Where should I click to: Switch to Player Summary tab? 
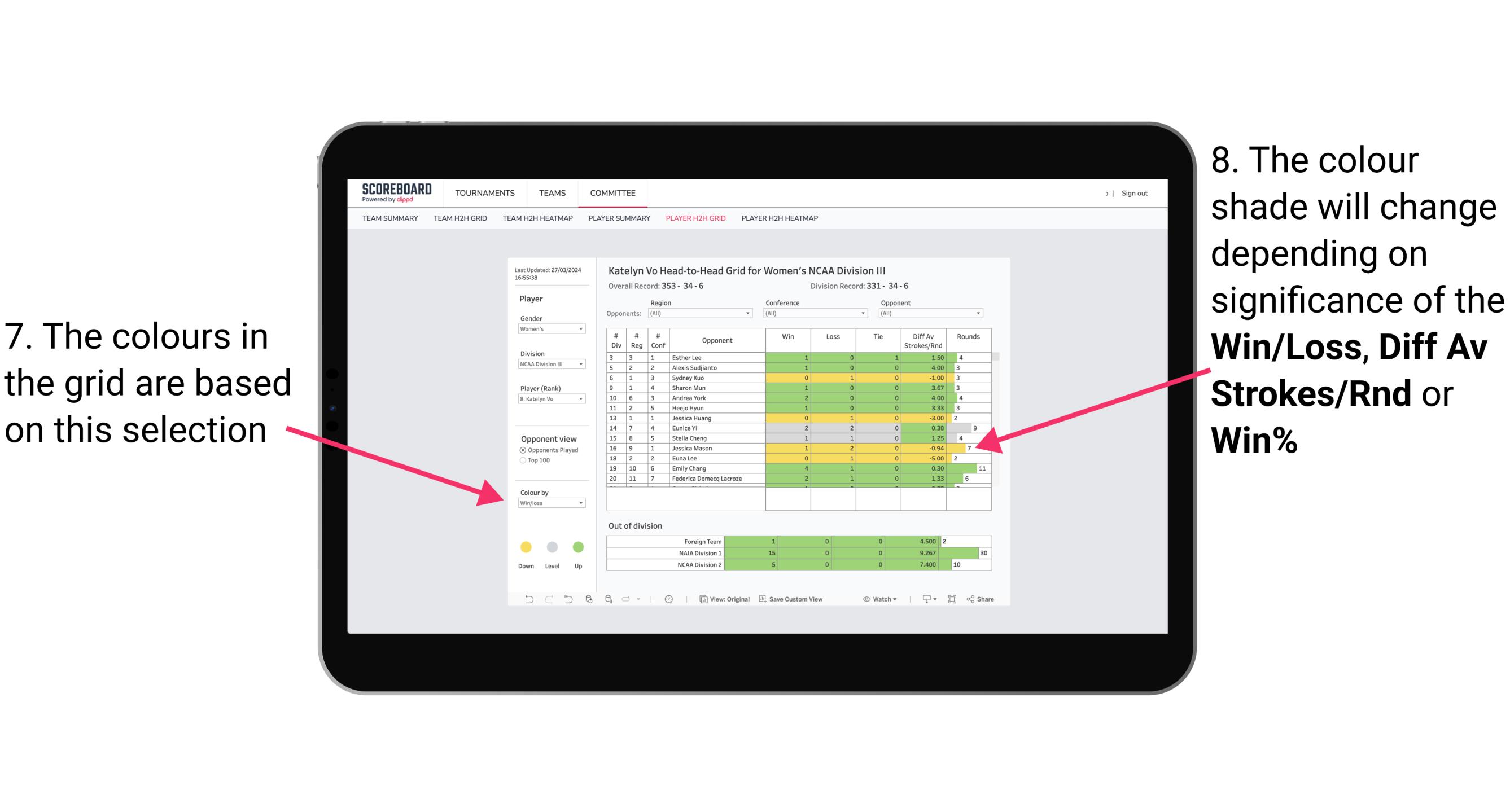617,221
